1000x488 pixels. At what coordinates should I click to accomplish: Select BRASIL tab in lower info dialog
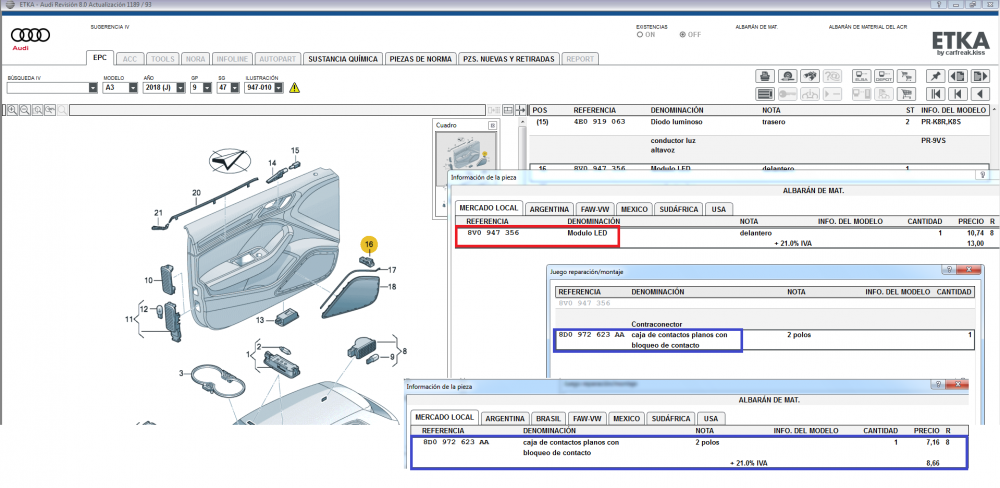548,419
